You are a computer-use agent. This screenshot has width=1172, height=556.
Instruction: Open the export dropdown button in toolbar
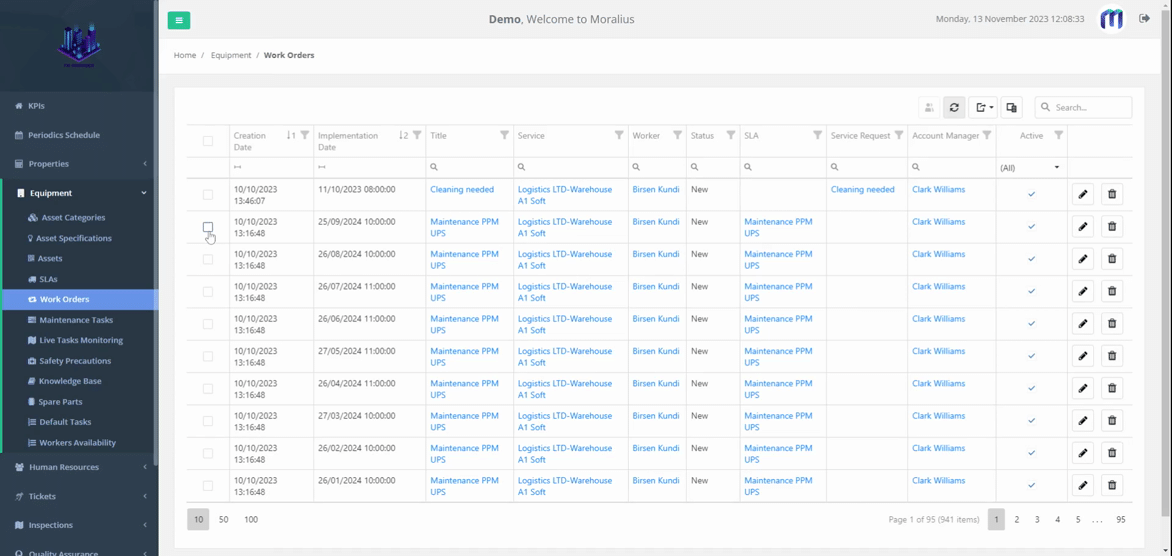984,107
